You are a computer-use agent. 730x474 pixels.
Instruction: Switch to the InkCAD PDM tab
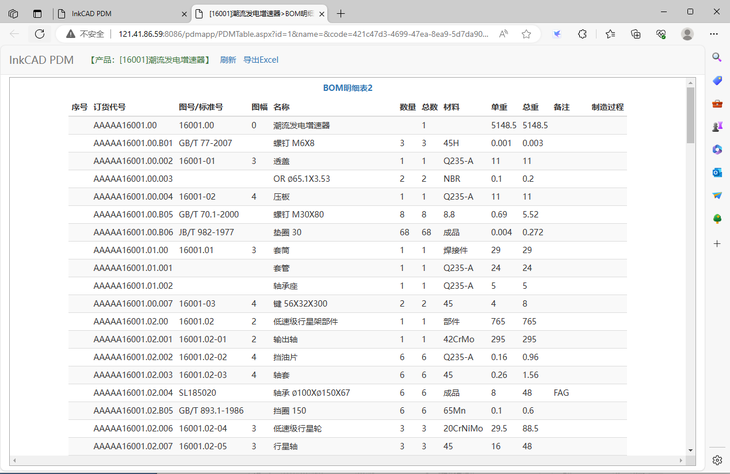[122, 14]
